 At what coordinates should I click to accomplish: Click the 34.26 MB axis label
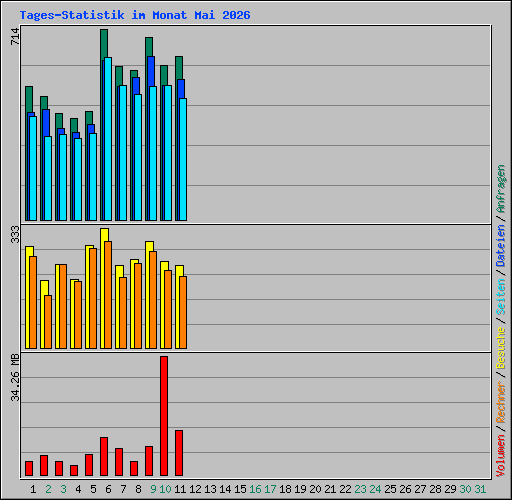coord(15,377)
